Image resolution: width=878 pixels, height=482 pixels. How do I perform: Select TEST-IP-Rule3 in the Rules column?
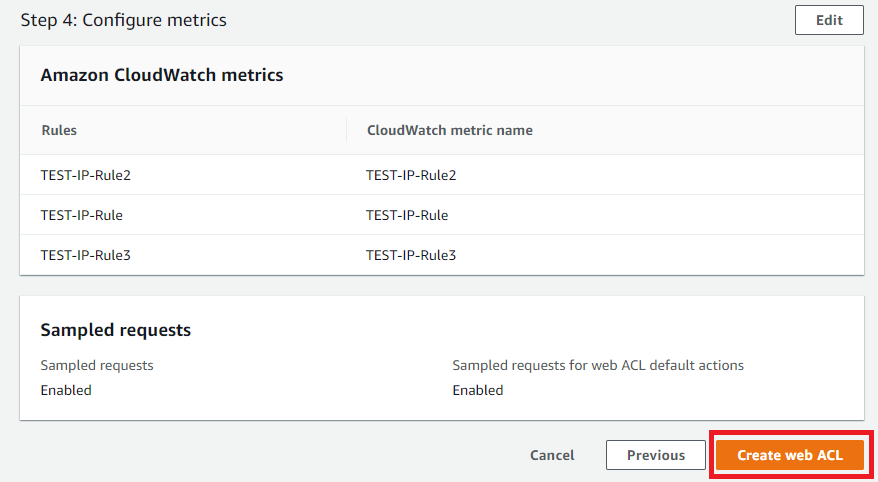86,255
